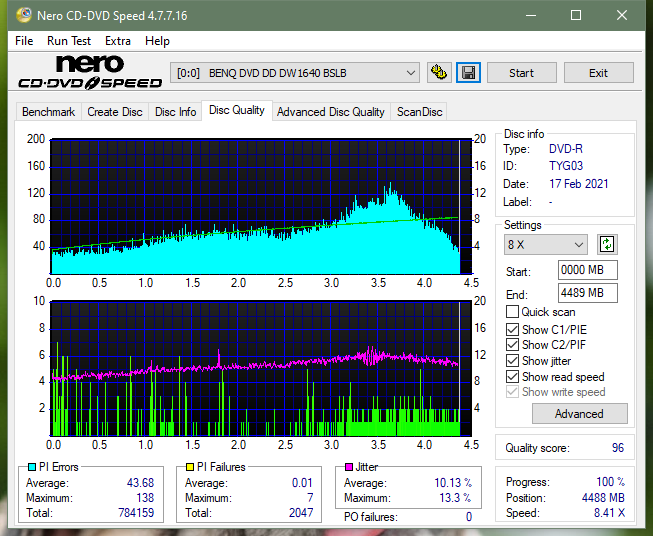Click the date 17 Feb 2021
653x536 pixels.
click(x=579, y=184)
